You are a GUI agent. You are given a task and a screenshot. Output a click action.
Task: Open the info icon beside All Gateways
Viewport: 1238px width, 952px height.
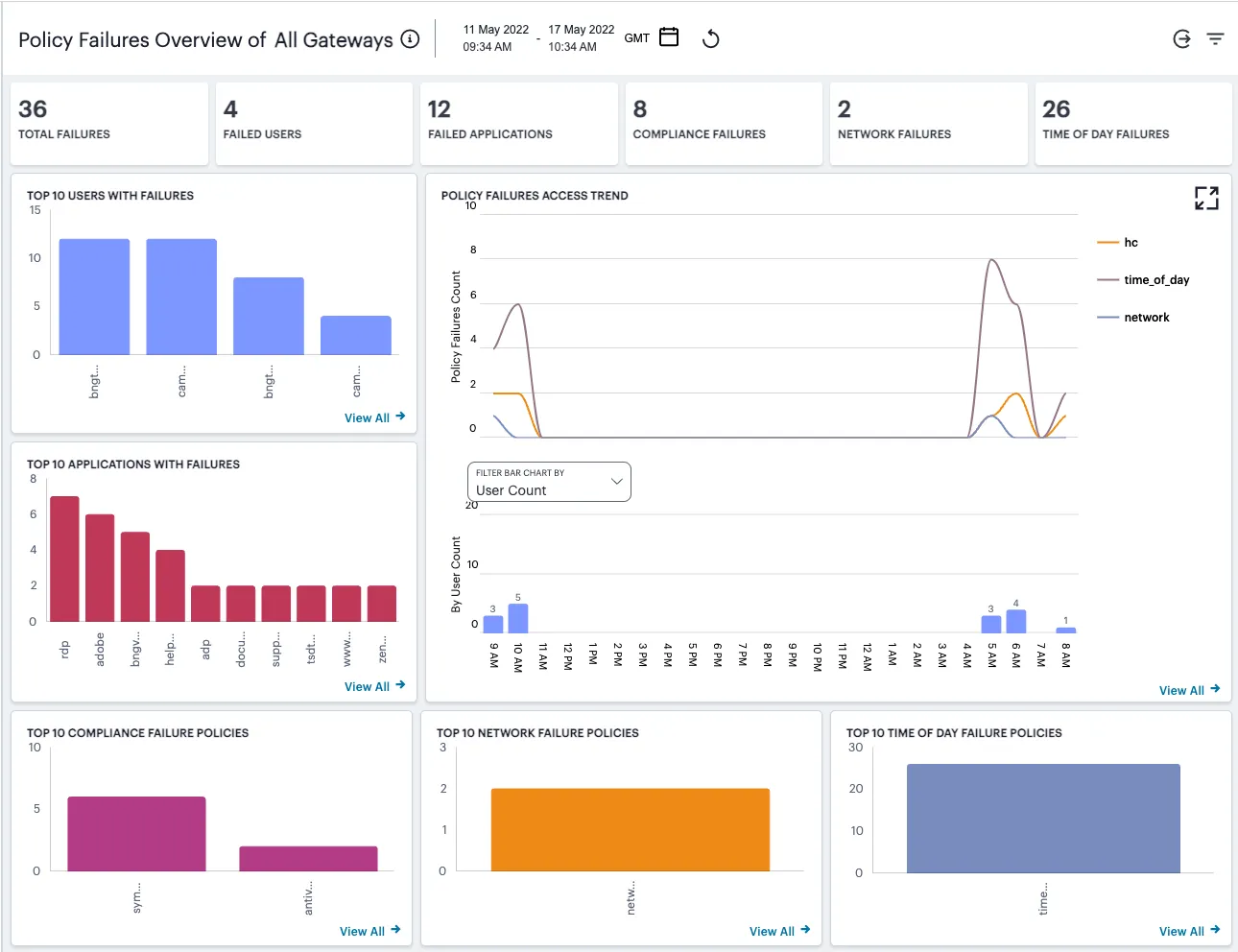pos(410,39)
